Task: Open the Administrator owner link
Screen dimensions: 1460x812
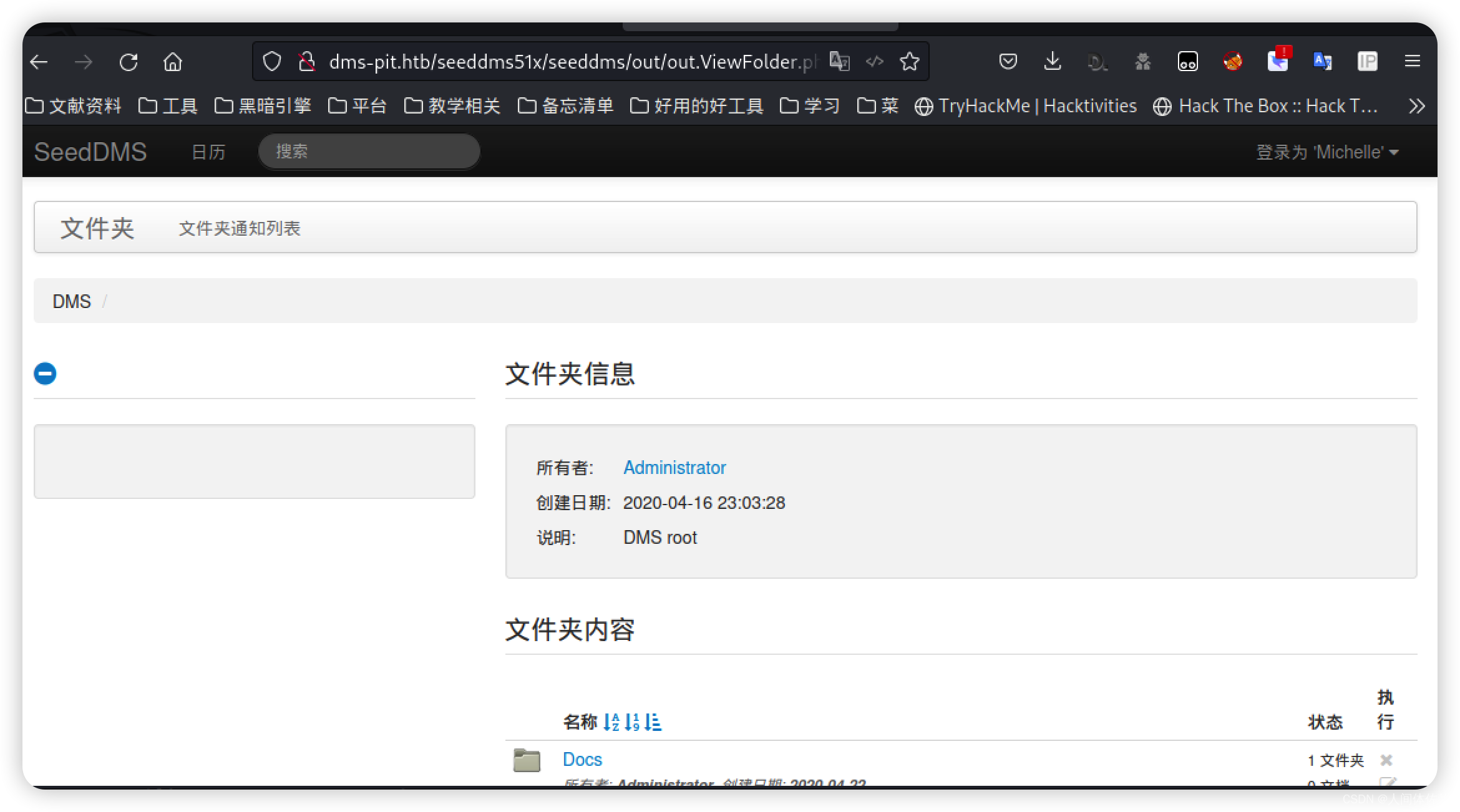Action: pos(674,467)
